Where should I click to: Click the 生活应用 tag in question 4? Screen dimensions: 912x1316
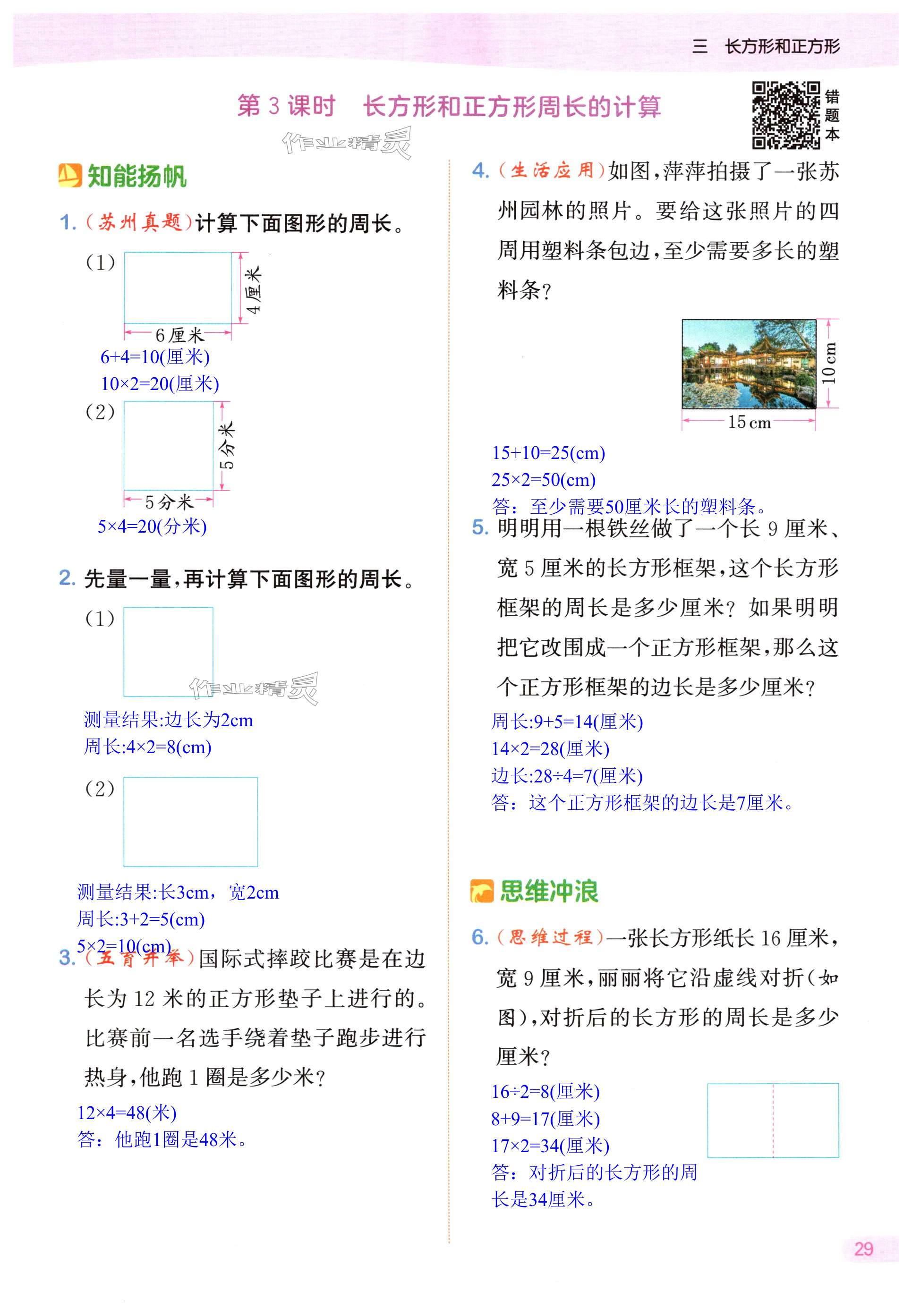pyautogui.click(x=552, y=170)
